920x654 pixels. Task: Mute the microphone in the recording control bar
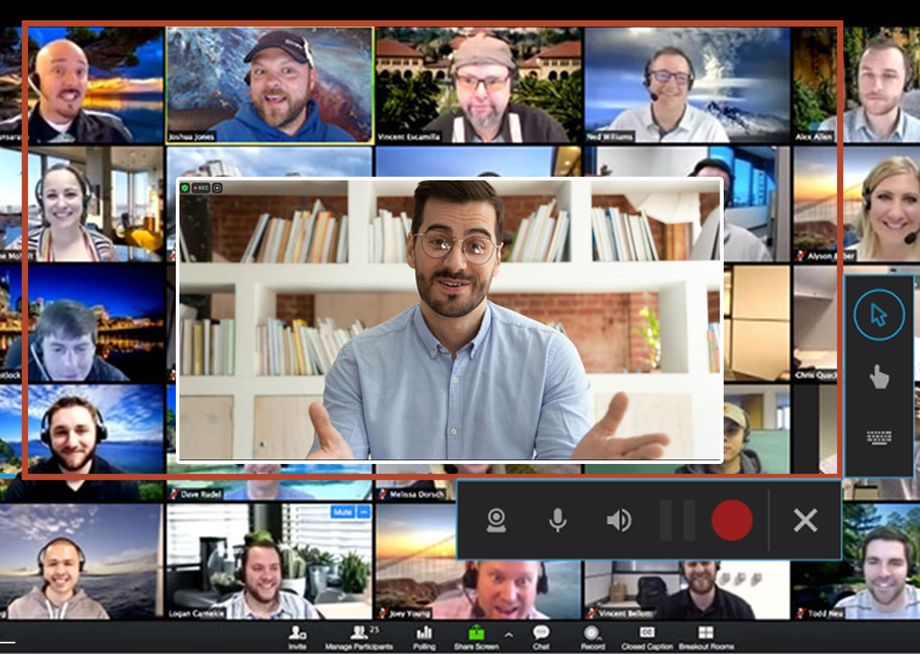tap(557, 519)
